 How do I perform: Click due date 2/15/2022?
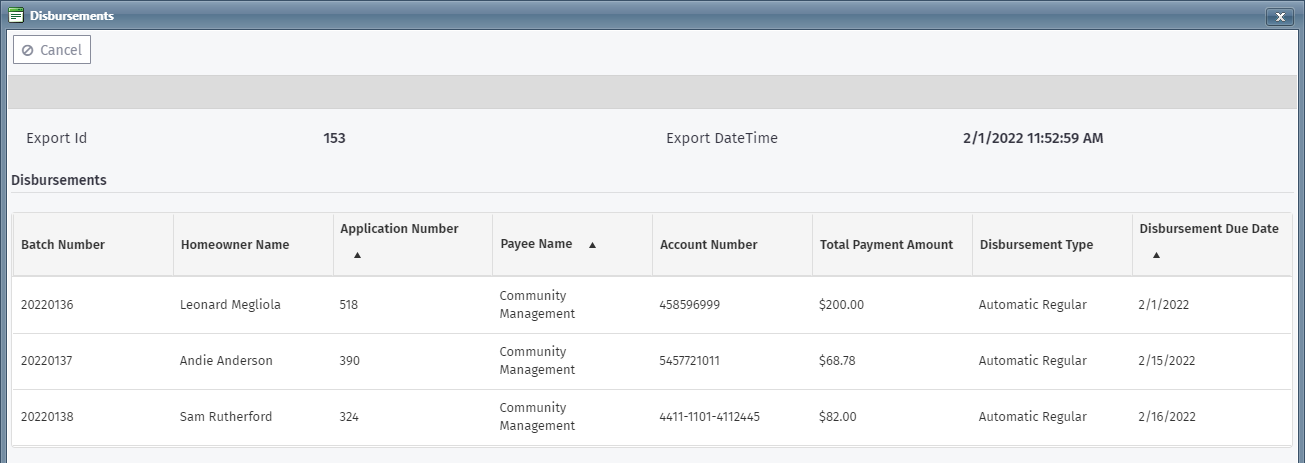1167,361
